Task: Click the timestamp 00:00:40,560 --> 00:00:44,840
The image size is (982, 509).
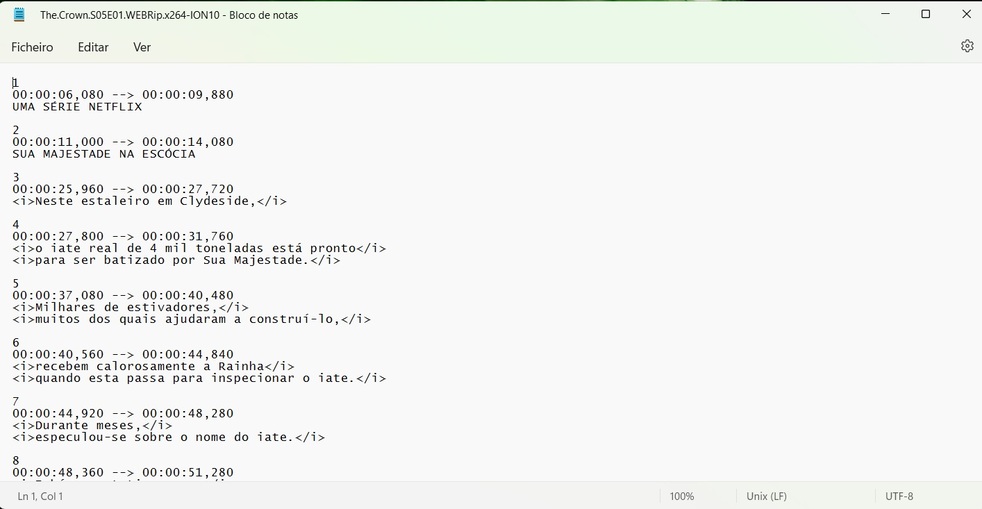Action: point(123,354)
